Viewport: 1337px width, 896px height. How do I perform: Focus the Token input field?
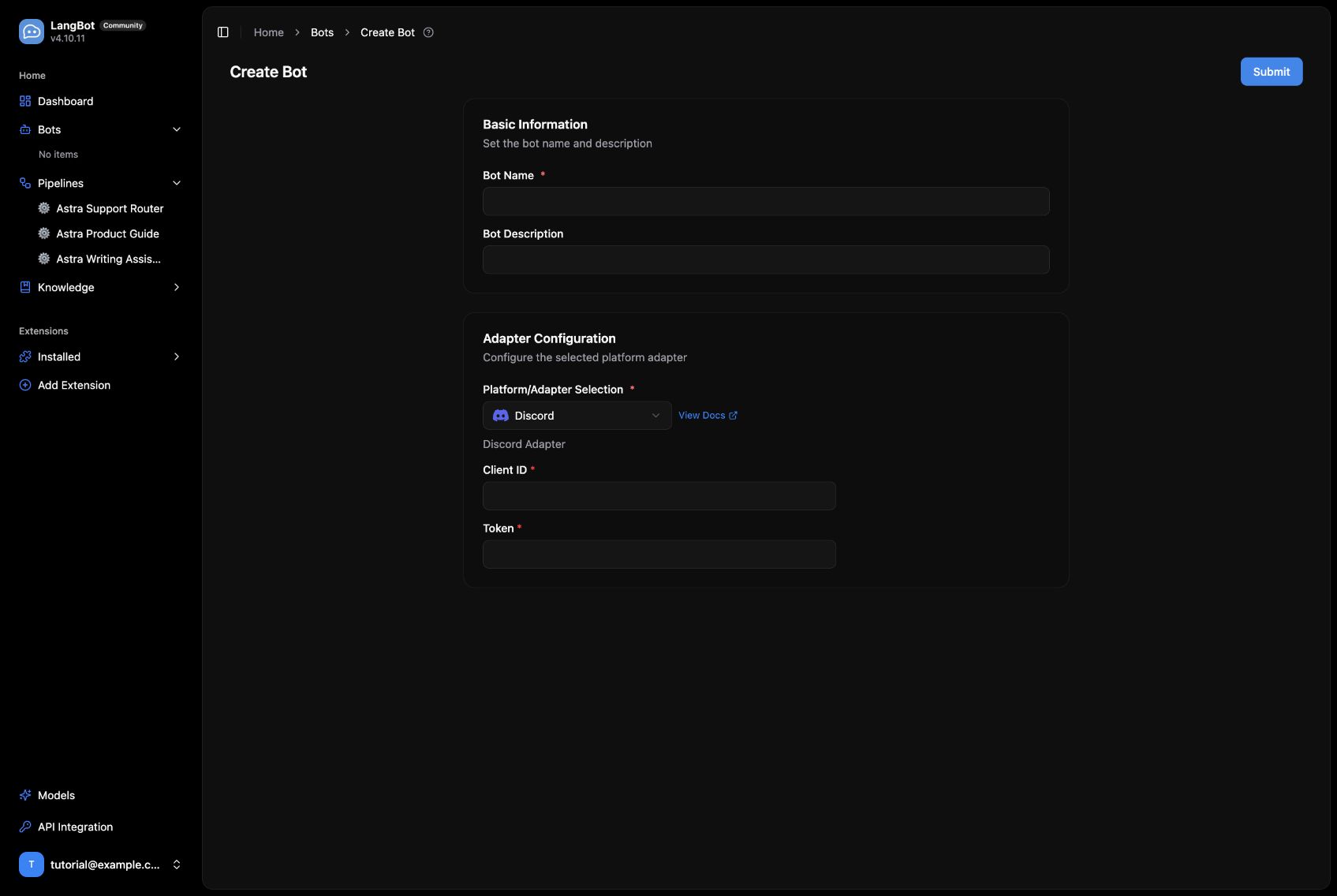pos(659,554)
